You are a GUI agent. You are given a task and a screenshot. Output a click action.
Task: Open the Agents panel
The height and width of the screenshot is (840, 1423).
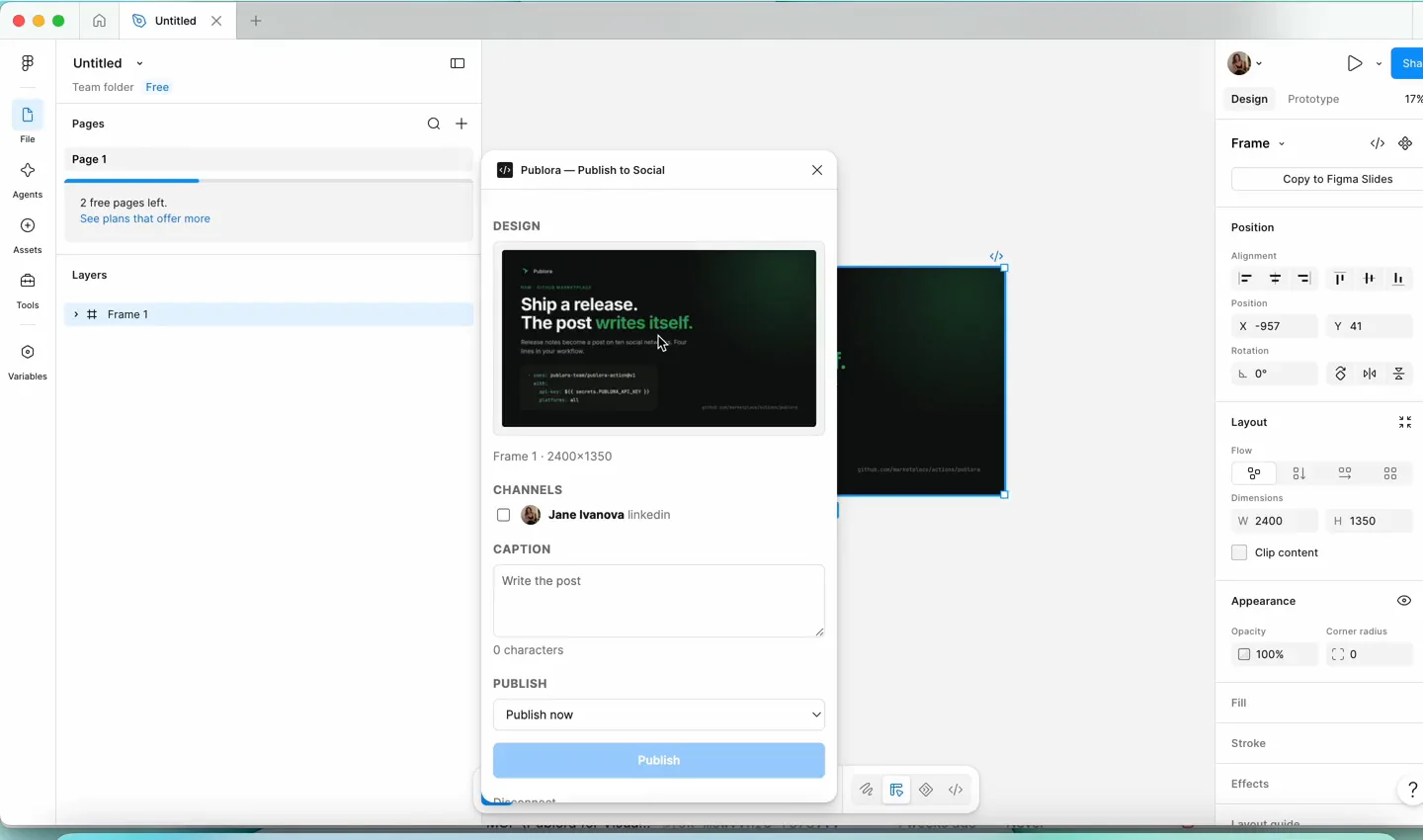coord(28,179)
